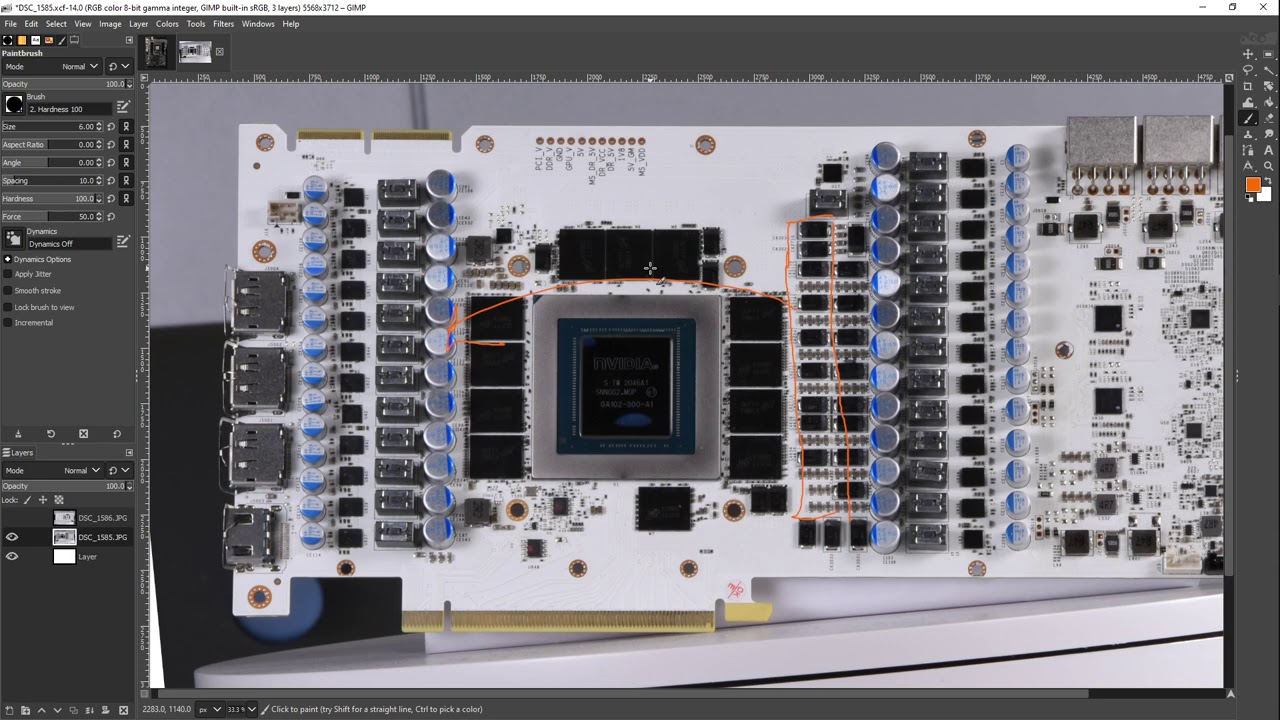
Task: Open the Colors menu
Action: pos(167,24)
